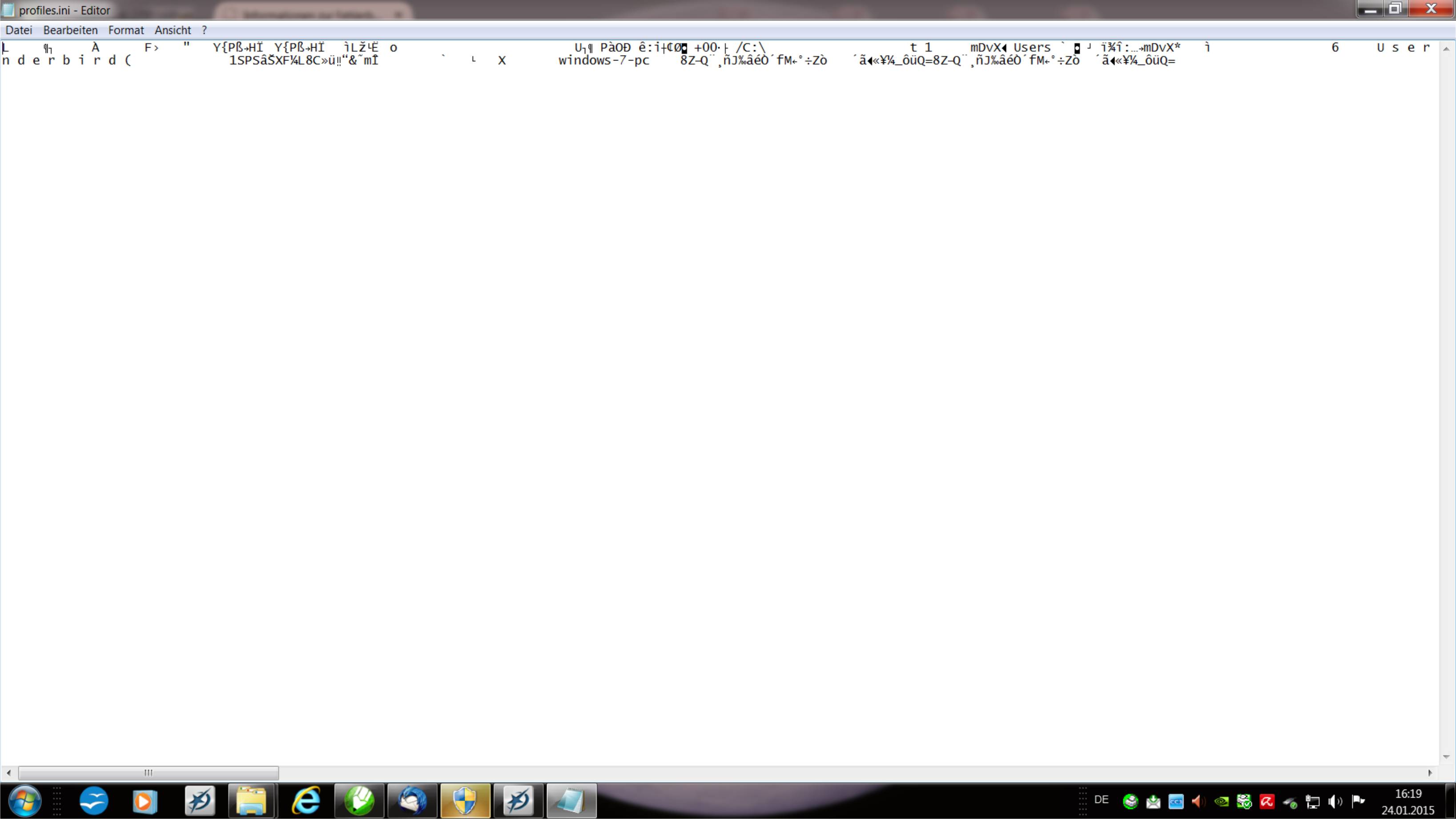Click the horizontal scrollbar thumb

(148, 773)
